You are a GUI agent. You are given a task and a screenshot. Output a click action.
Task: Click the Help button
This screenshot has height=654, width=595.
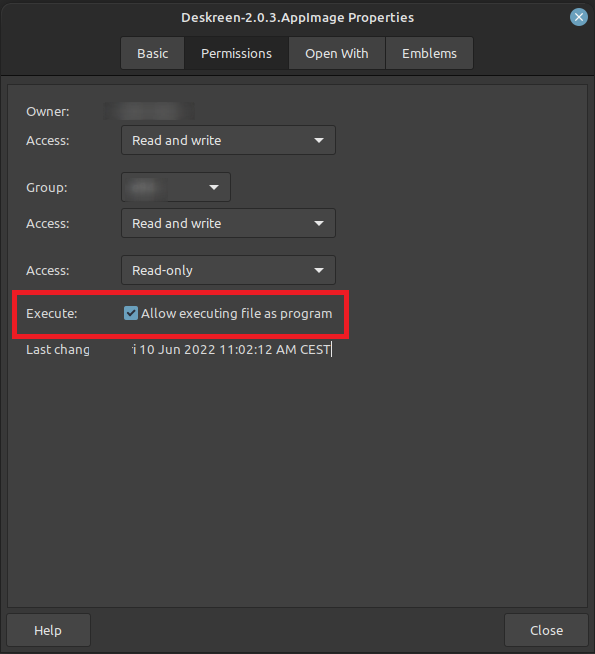coord(48,630)
